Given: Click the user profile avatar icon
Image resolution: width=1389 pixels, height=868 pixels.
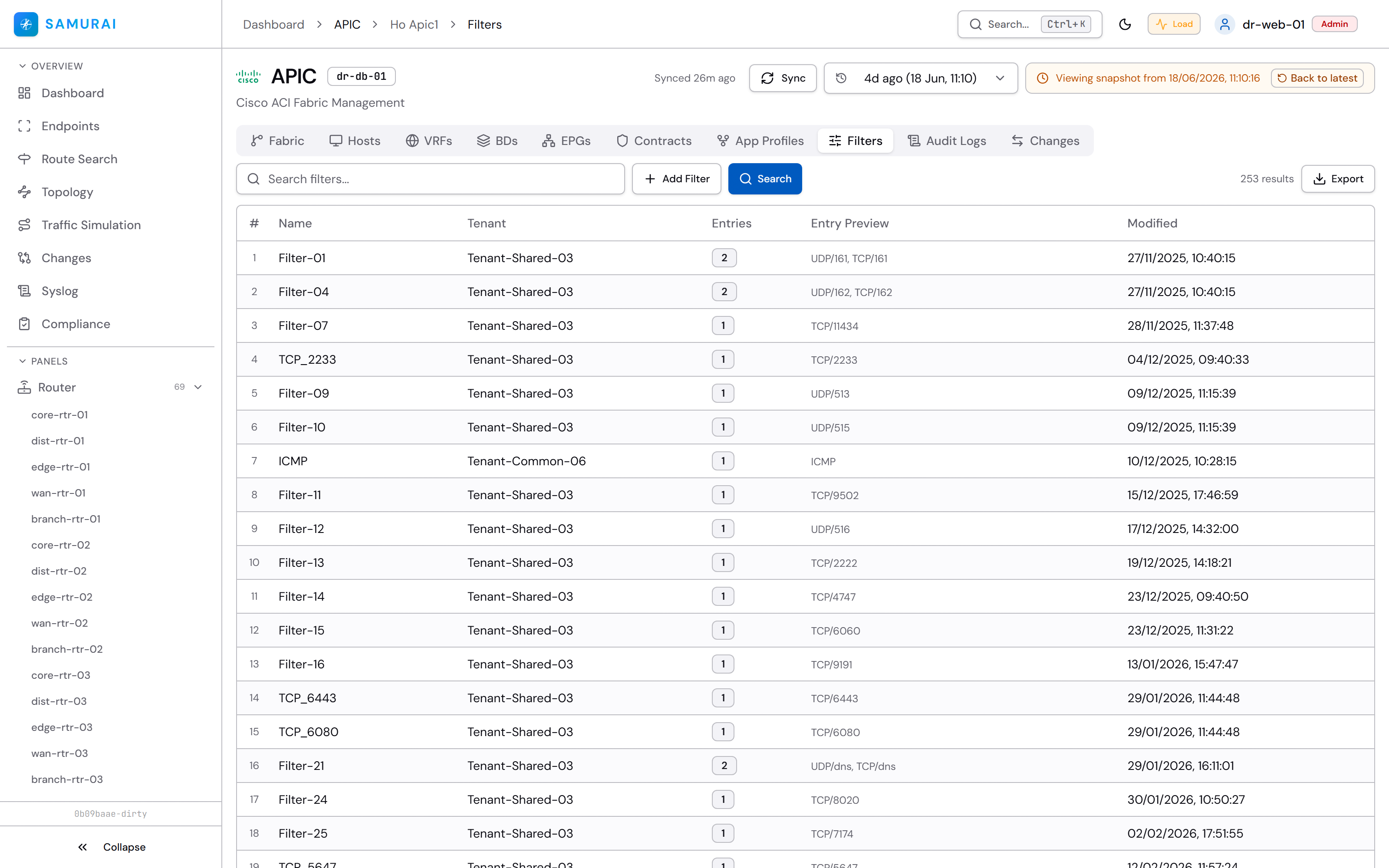Looking at the screenshot, I should (x=1224, y=24).
